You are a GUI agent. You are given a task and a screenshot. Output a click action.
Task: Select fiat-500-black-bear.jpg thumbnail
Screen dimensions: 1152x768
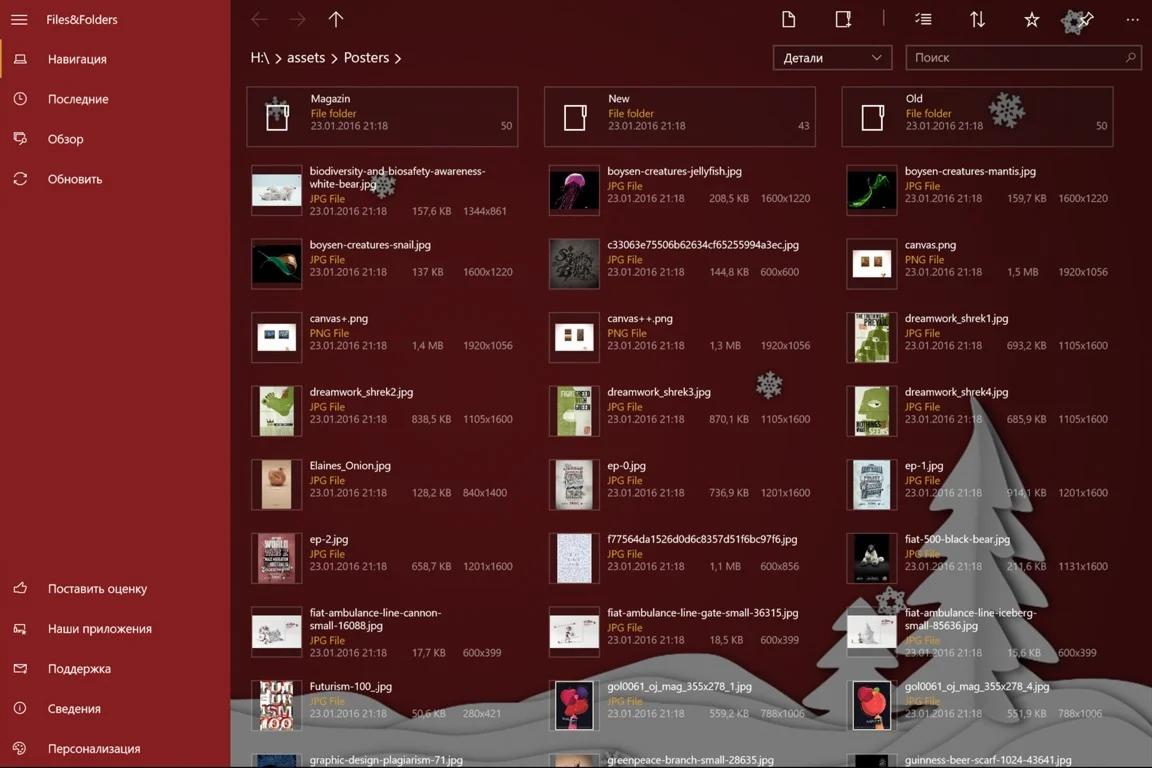pos(871,557)
